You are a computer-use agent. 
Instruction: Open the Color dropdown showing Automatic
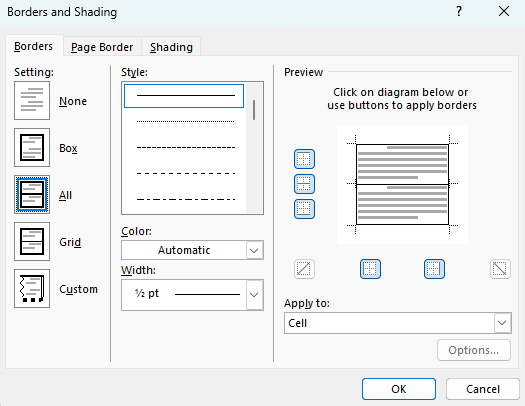(193, 250)
